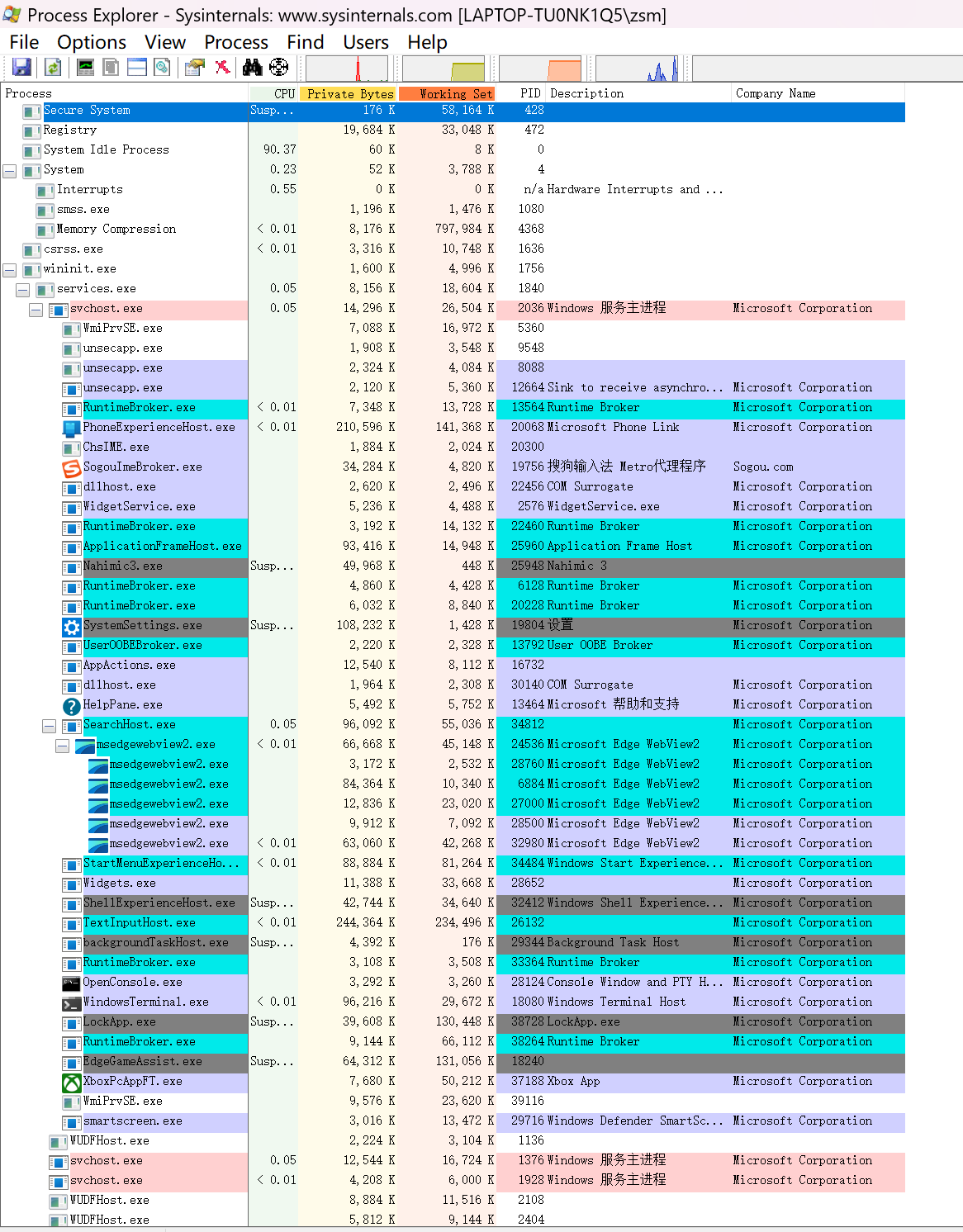963x1232 pixels.
Task: Select the System Idle Process row
Action: pos(453,150)
